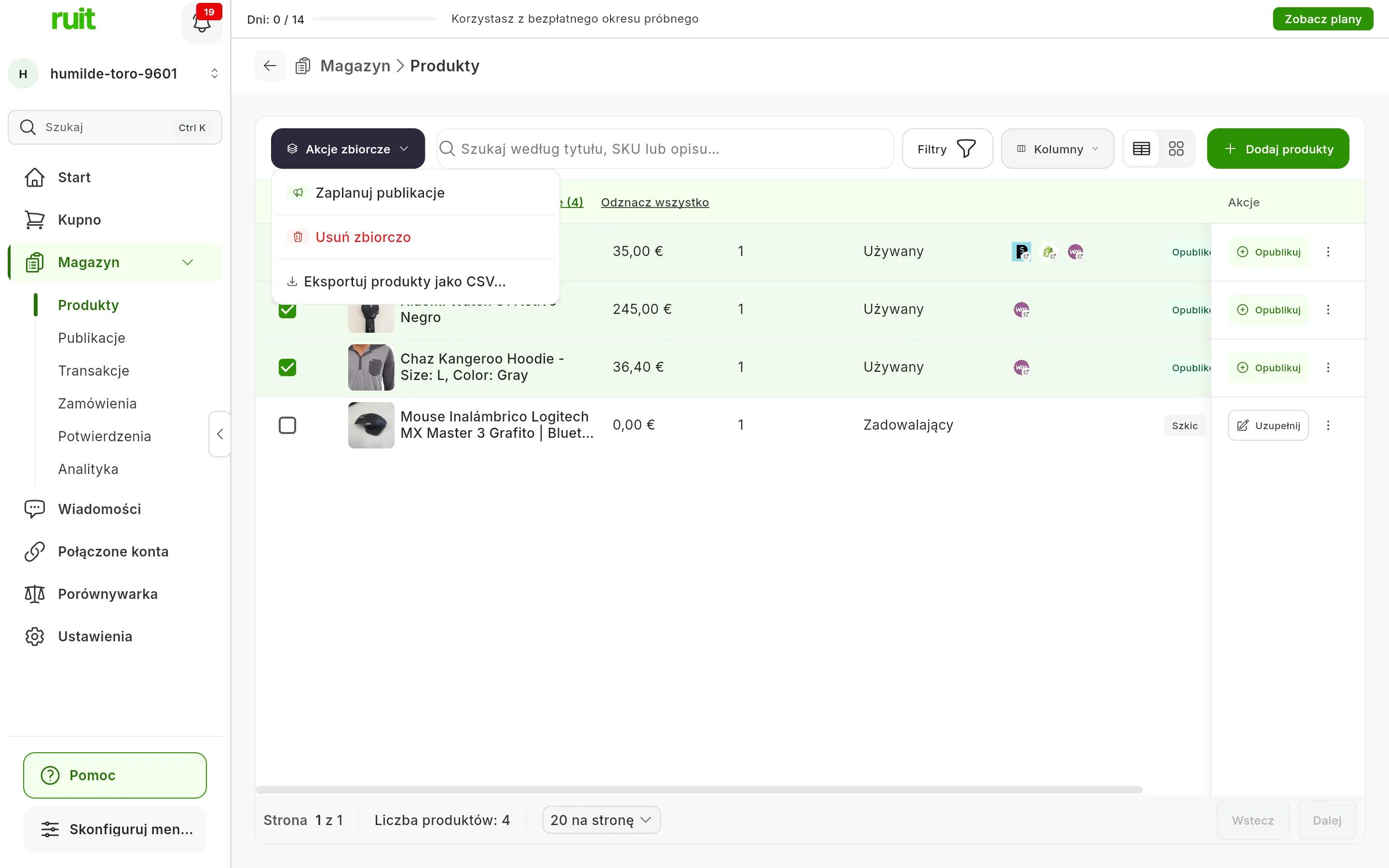The height and width of the screenshot is (868, 1389).
Task: Uncheck the Xiaomi Watch Negro row checkbox
Action: pos(287,311)
